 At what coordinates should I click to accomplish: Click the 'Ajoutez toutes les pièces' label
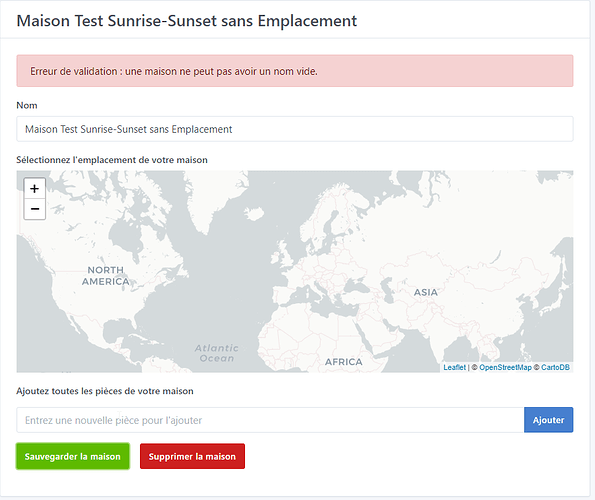click(x=105, y=391)
